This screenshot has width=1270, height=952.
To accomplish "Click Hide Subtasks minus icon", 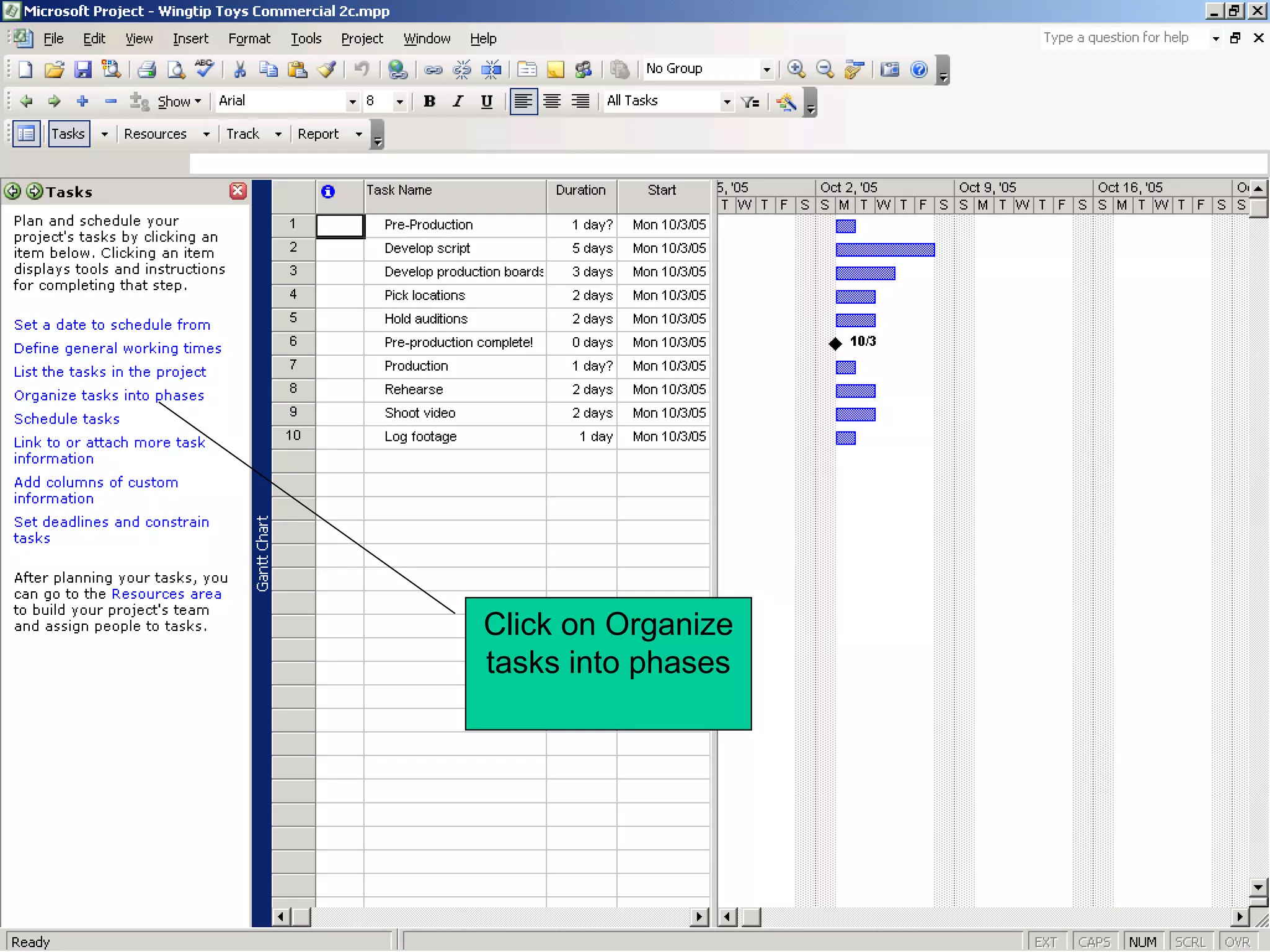I will (x=111, y=101).
